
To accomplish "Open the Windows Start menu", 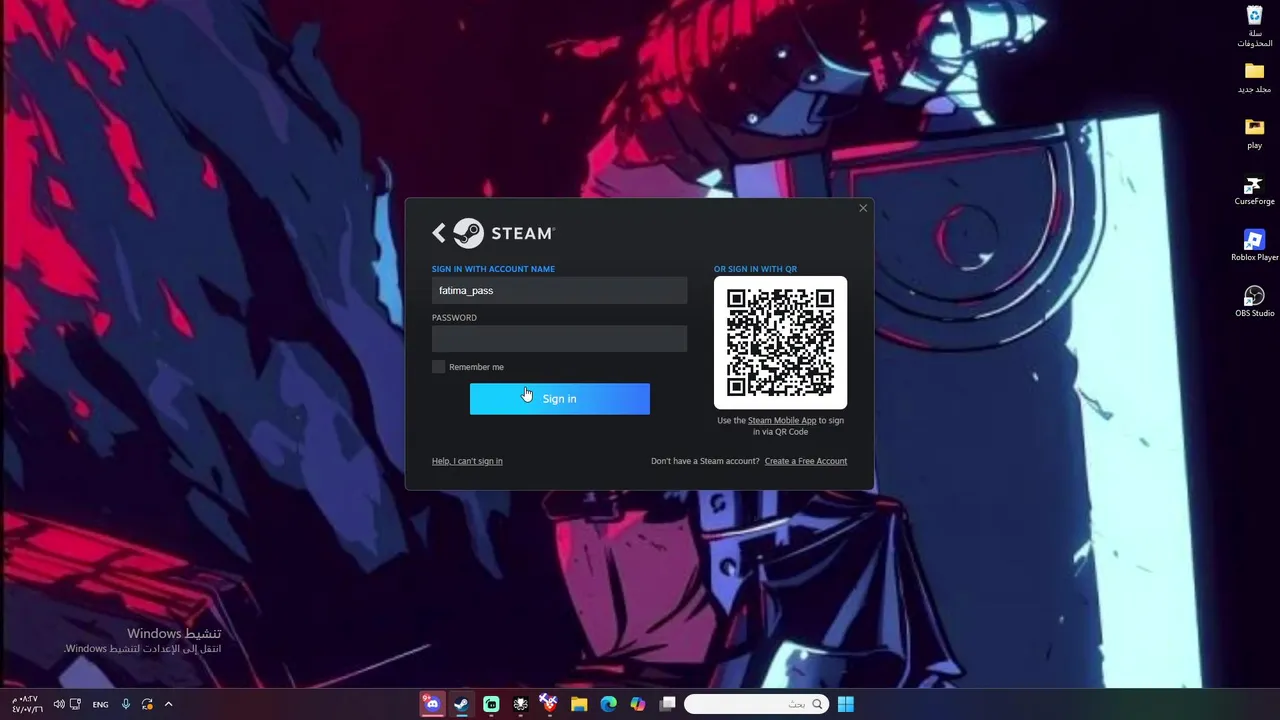I will pyautogui.click(x=845, y=704).
